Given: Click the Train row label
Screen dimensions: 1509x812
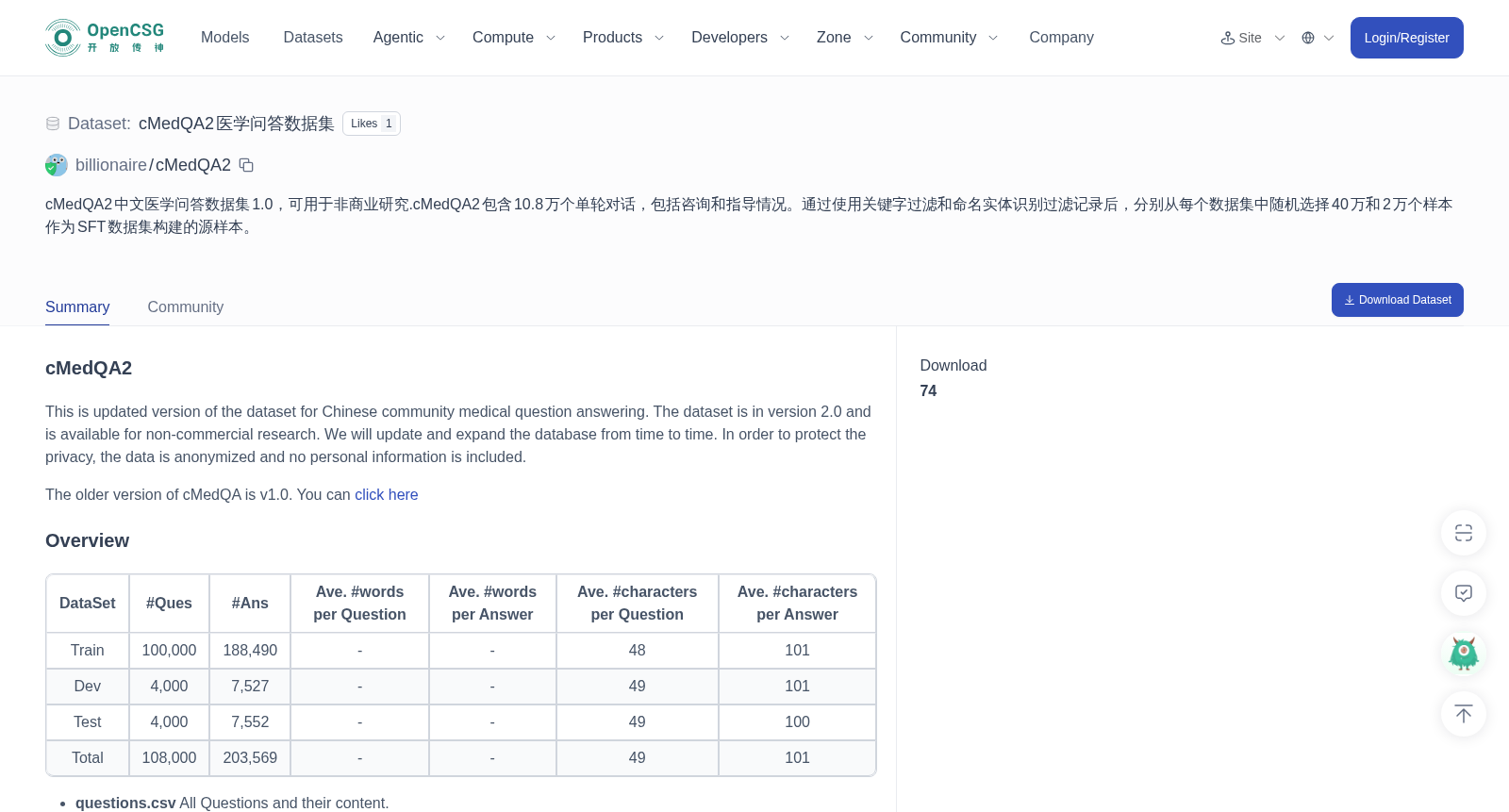Looking at the screenshot, I should click(x=88, y=651).
